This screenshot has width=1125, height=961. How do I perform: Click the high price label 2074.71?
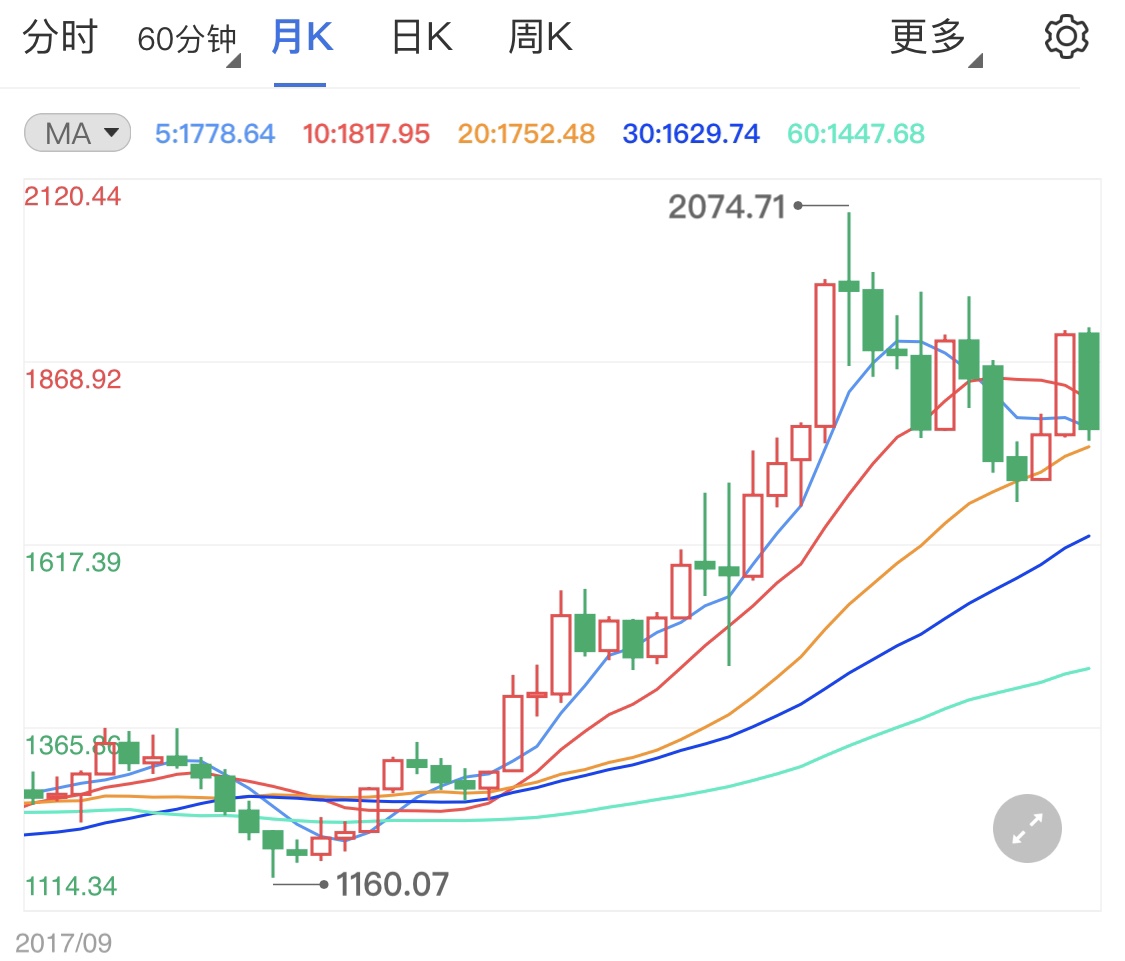click(x=727, y=207)
